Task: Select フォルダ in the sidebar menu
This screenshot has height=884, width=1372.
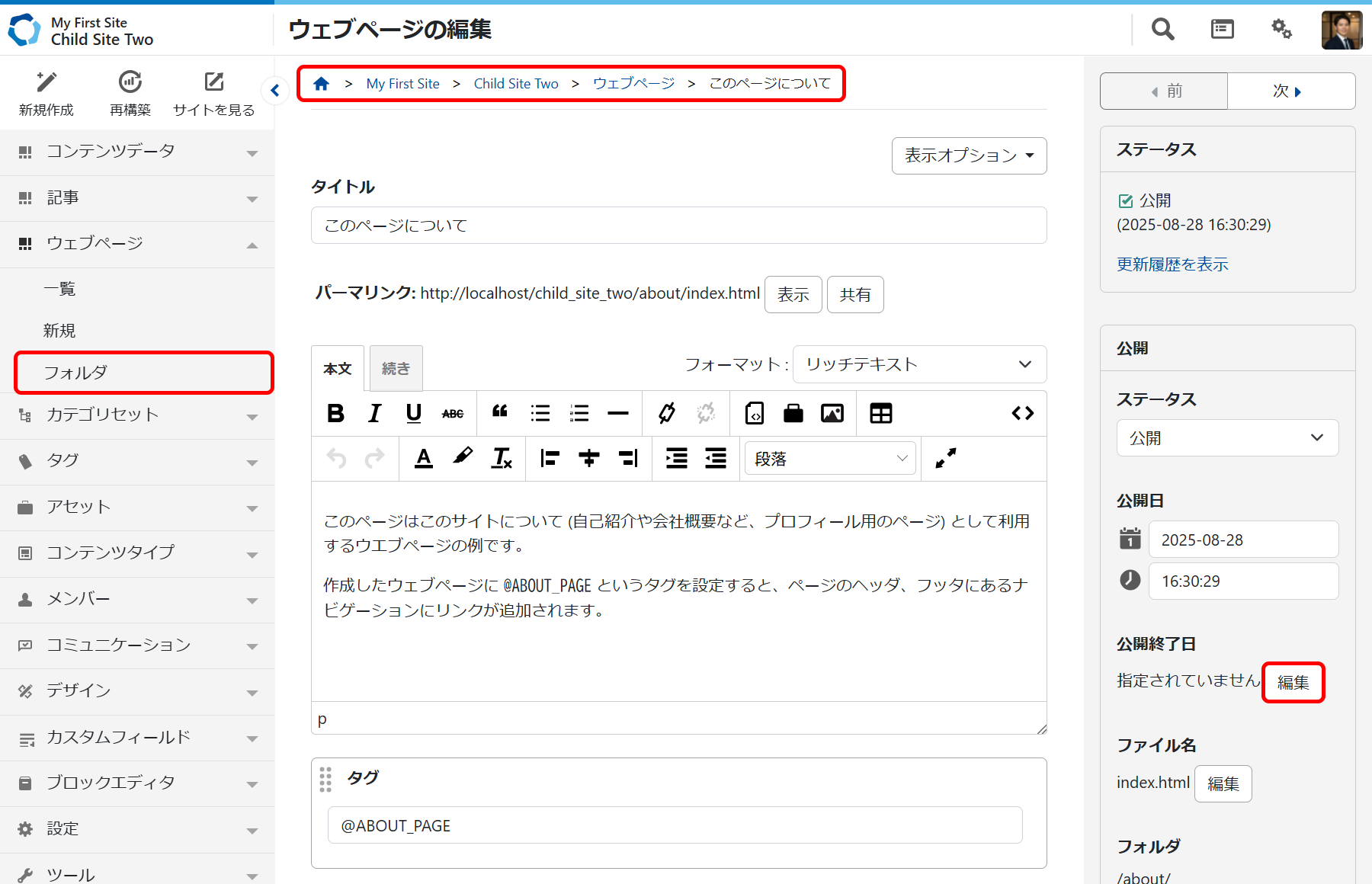Action: (143, 373)
